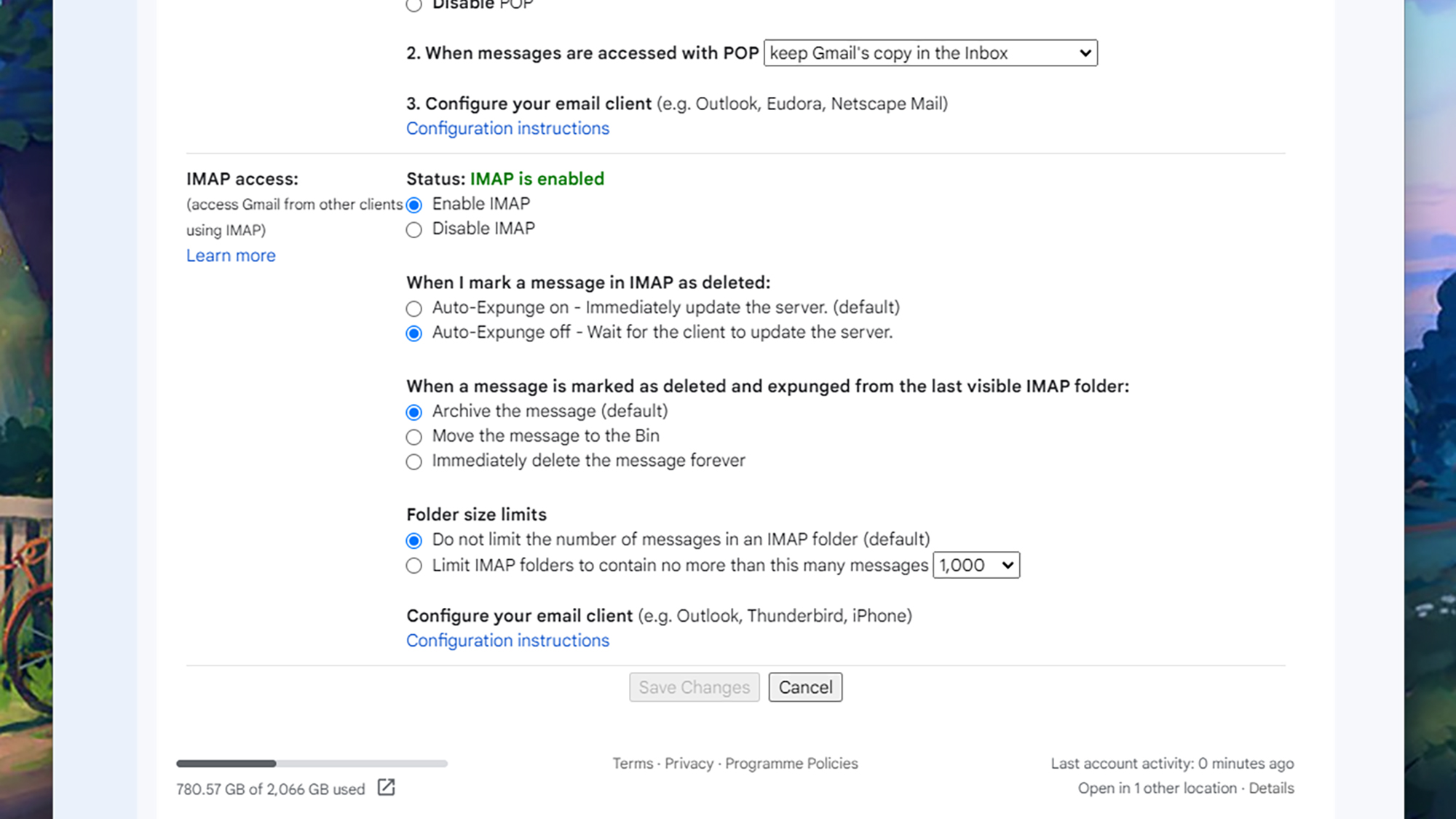The height and width of the screenshot is (819, 1456).
Task: Expand the 1,000 messages limit dropdown
Action: (976, 566)
